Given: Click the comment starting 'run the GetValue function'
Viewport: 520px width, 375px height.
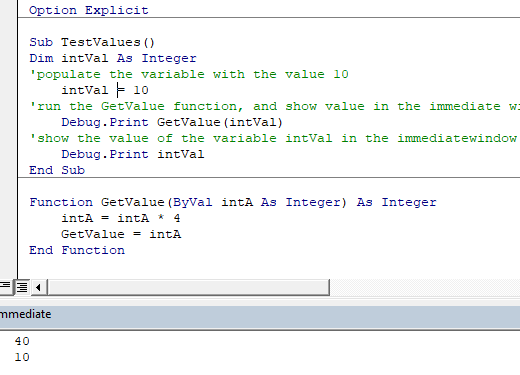Looking at the screenshot, I should [x=274, y=106].
